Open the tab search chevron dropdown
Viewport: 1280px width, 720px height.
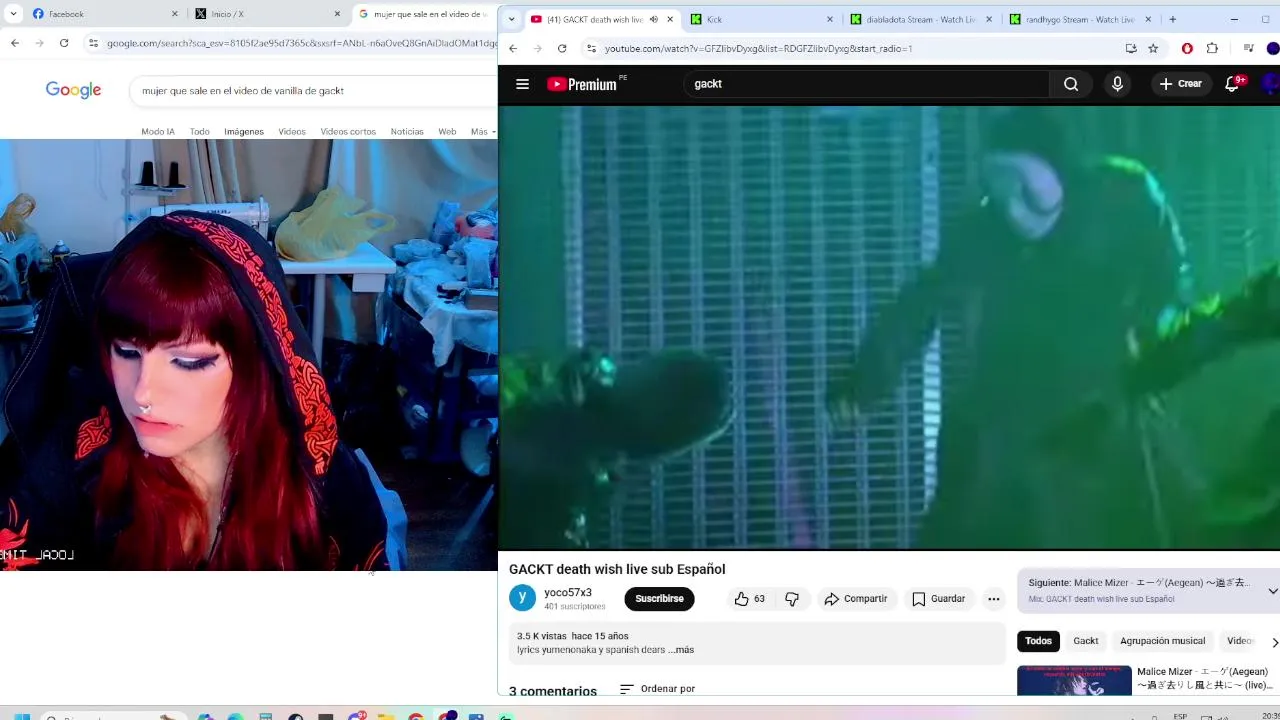pyautogui.click(x=511, y=19)
